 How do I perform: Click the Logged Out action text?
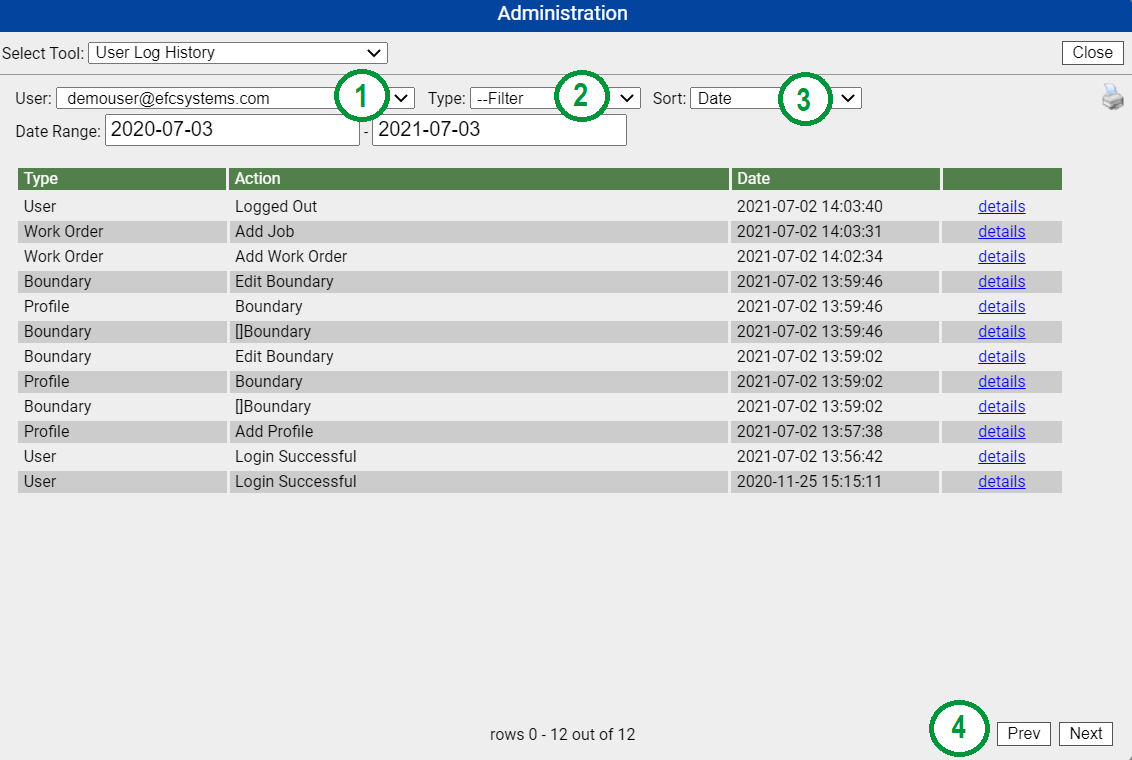coord(276,206)
